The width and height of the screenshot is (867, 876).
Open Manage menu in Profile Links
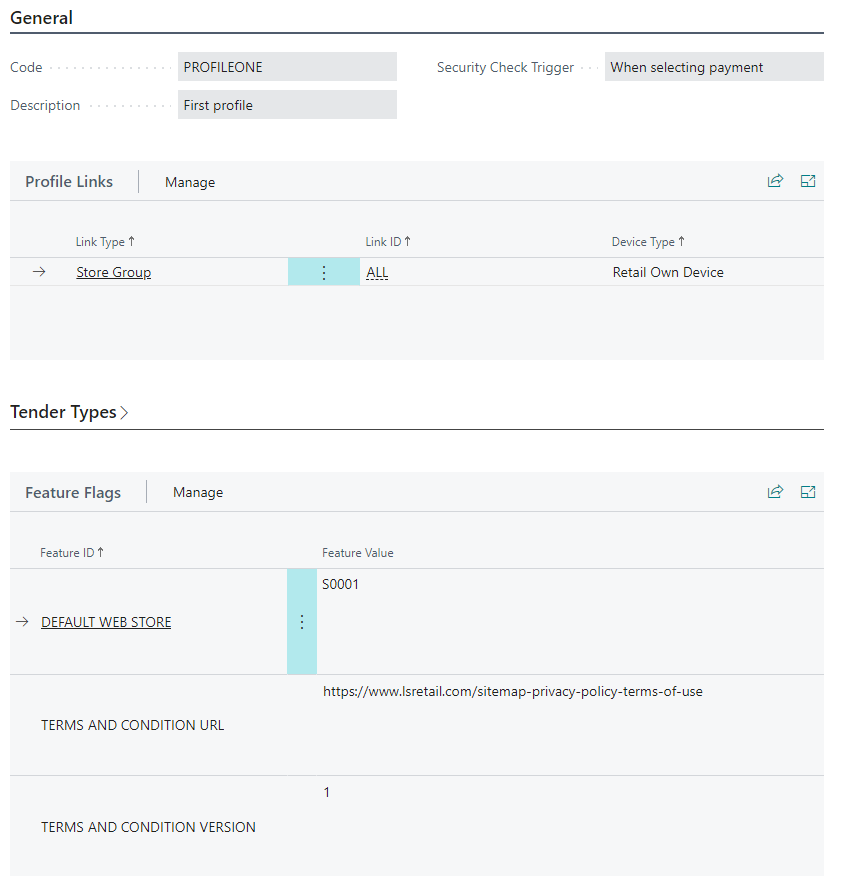[190, 182]
